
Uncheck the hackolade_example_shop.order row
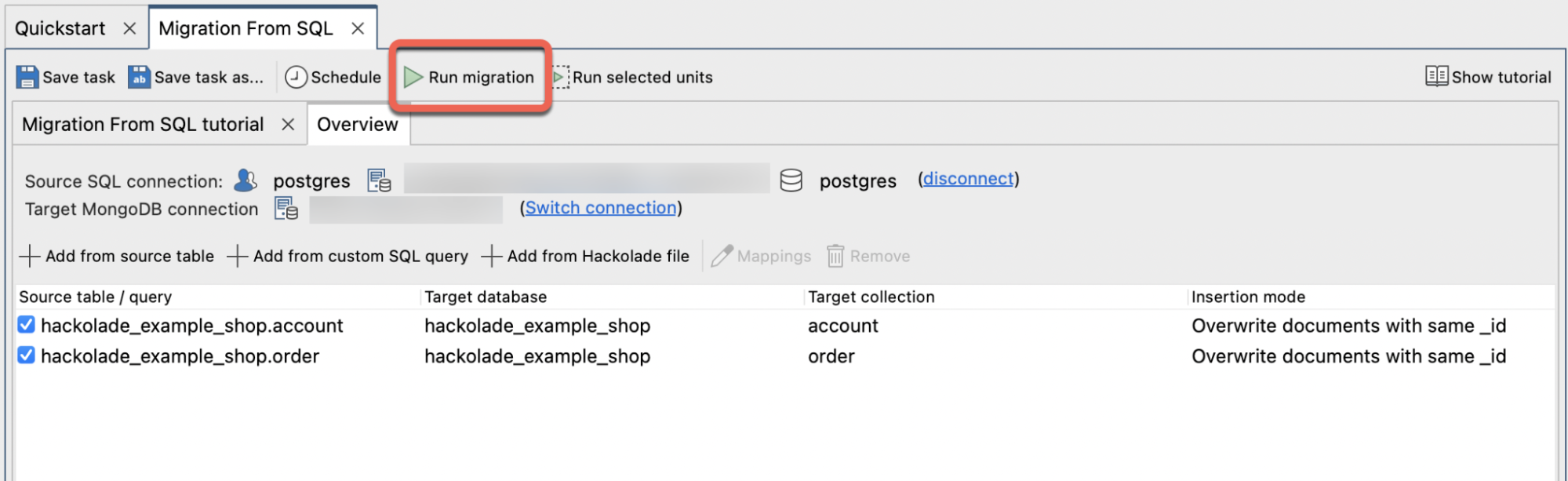pyautogui.click(x=26, y=355)
